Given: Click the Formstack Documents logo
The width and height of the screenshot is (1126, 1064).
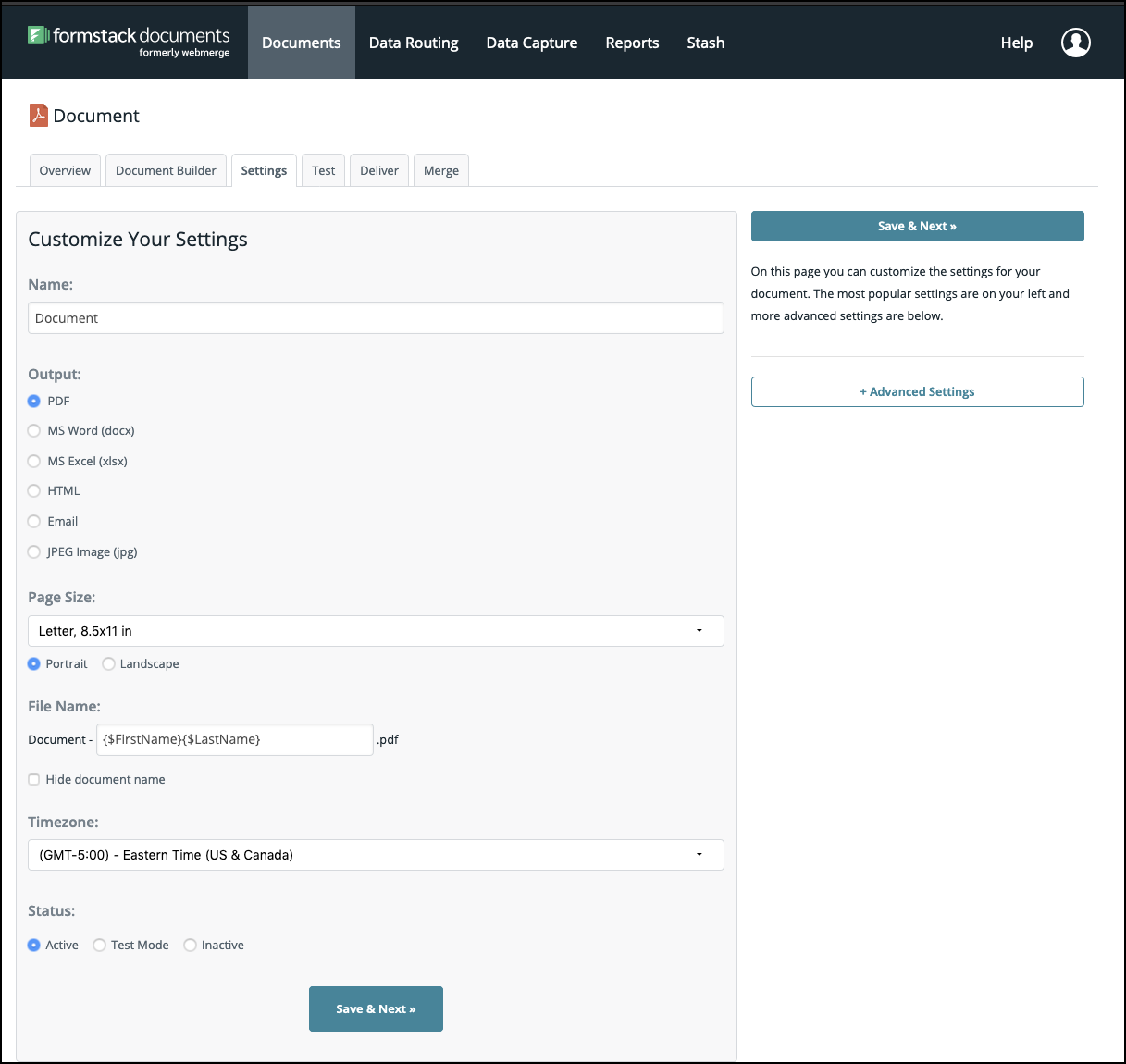Looking at the screenshot, I should tap(129, 41).
